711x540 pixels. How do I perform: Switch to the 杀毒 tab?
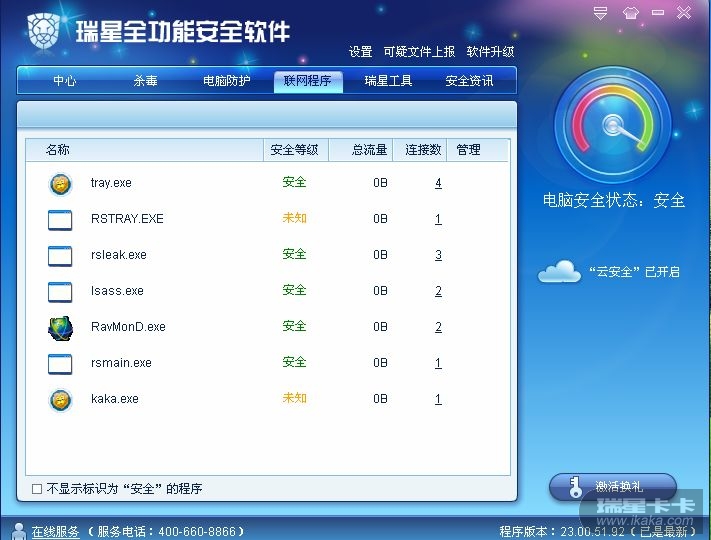(145, 81)
